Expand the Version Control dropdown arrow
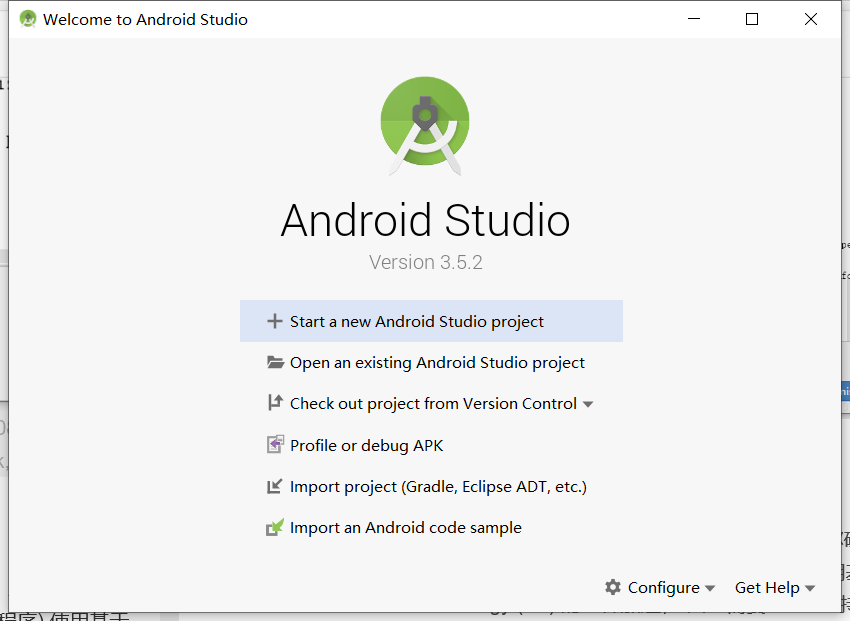This screenshot has height=621, width=850. click(588, 404)
